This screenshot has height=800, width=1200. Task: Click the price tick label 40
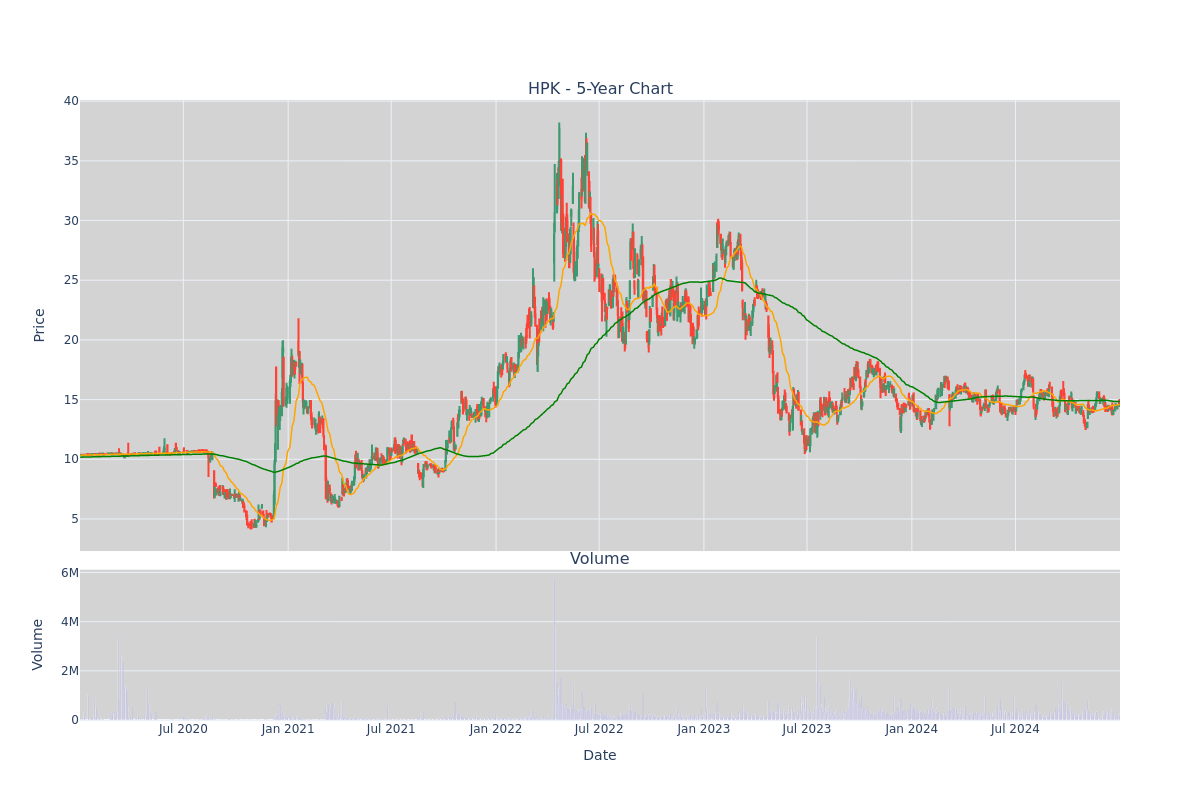click(71, 101)
